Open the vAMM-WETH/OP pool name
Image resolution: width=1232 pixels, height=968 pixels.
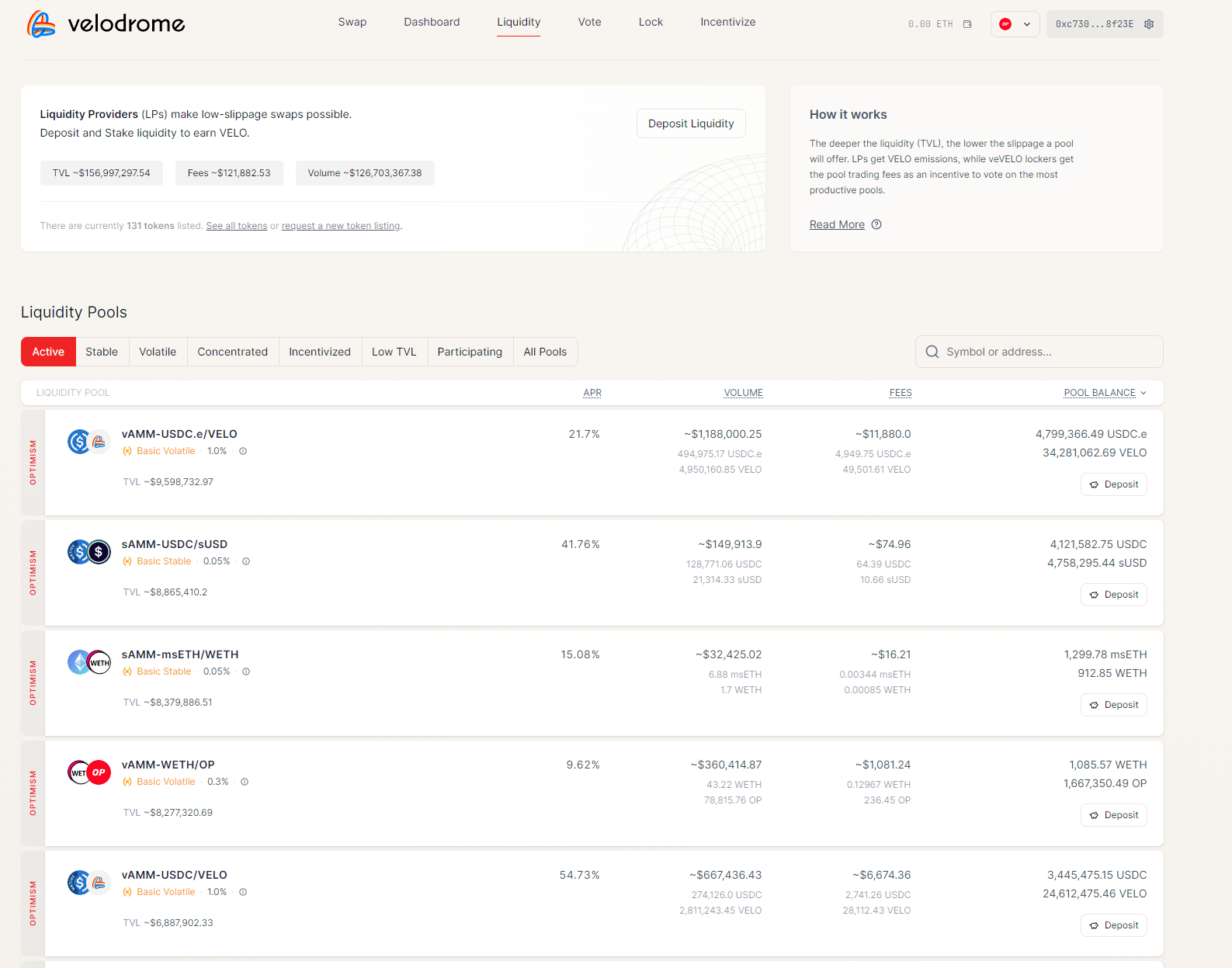point(168,765)
